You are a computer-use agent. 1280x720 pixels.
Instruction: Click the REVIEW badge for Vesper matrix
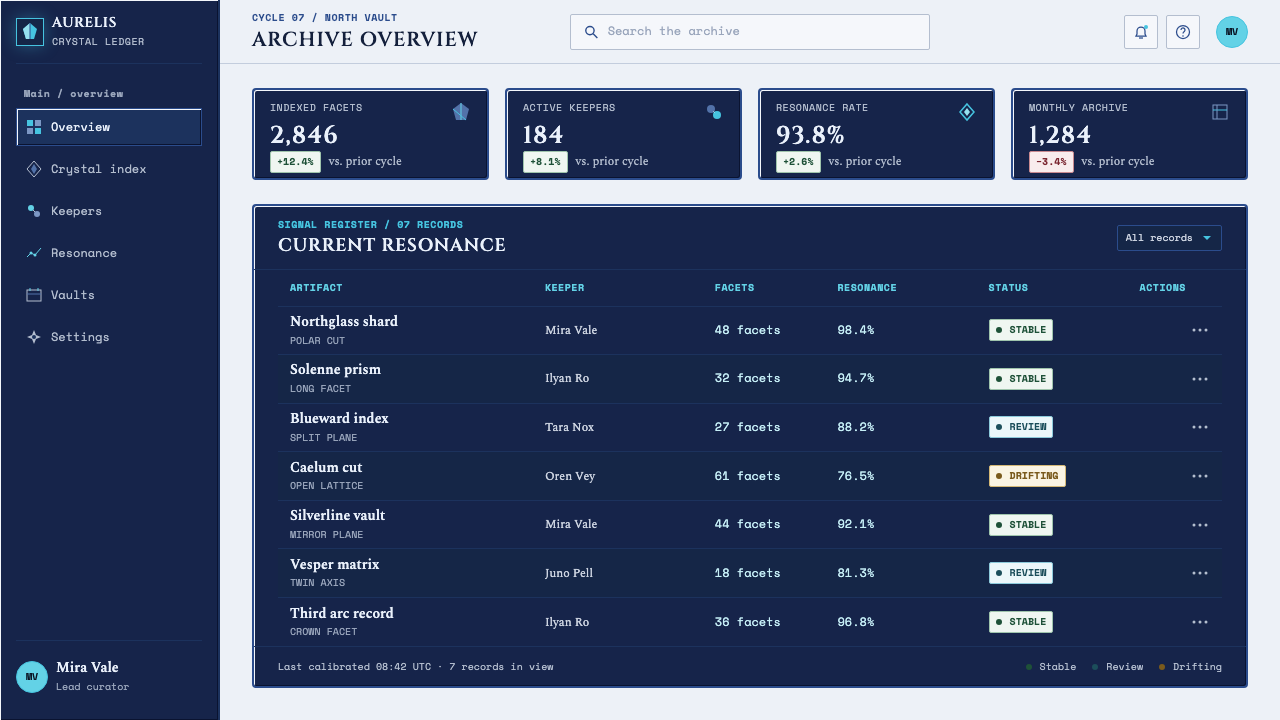click(x=1021, y=573)
